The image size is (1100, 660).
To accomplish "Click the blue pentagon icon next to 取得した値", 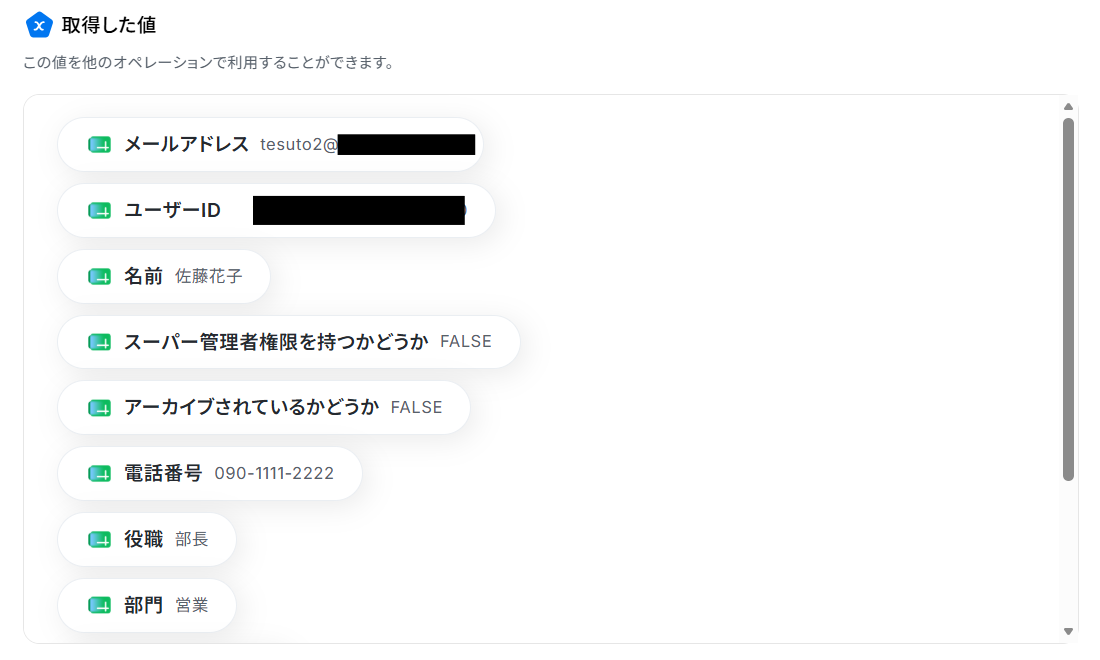I will coord(39,25).
